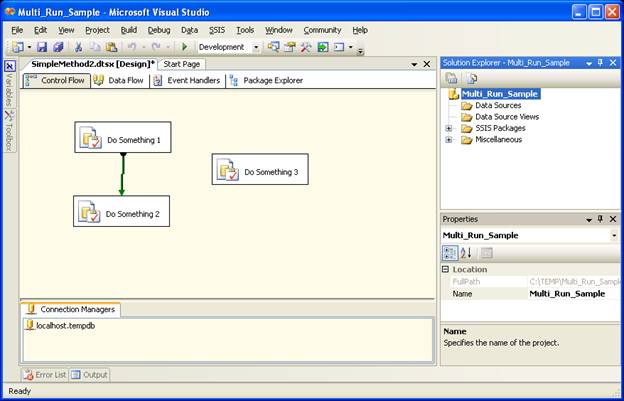Open the Community menu

coord(322,30)
